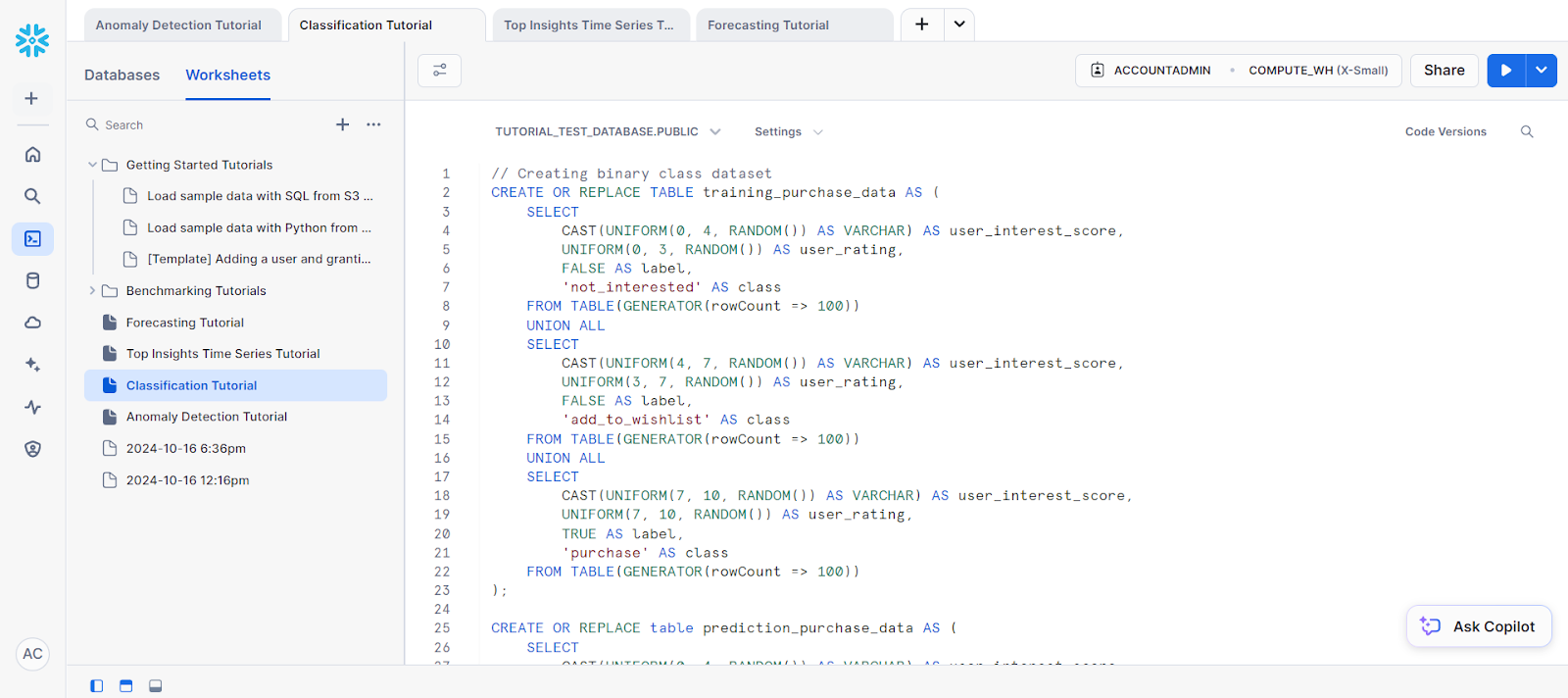Click the Ask Copilot button
Image resolution: width=1568 pixels, height=698 pixels.
1480,626
